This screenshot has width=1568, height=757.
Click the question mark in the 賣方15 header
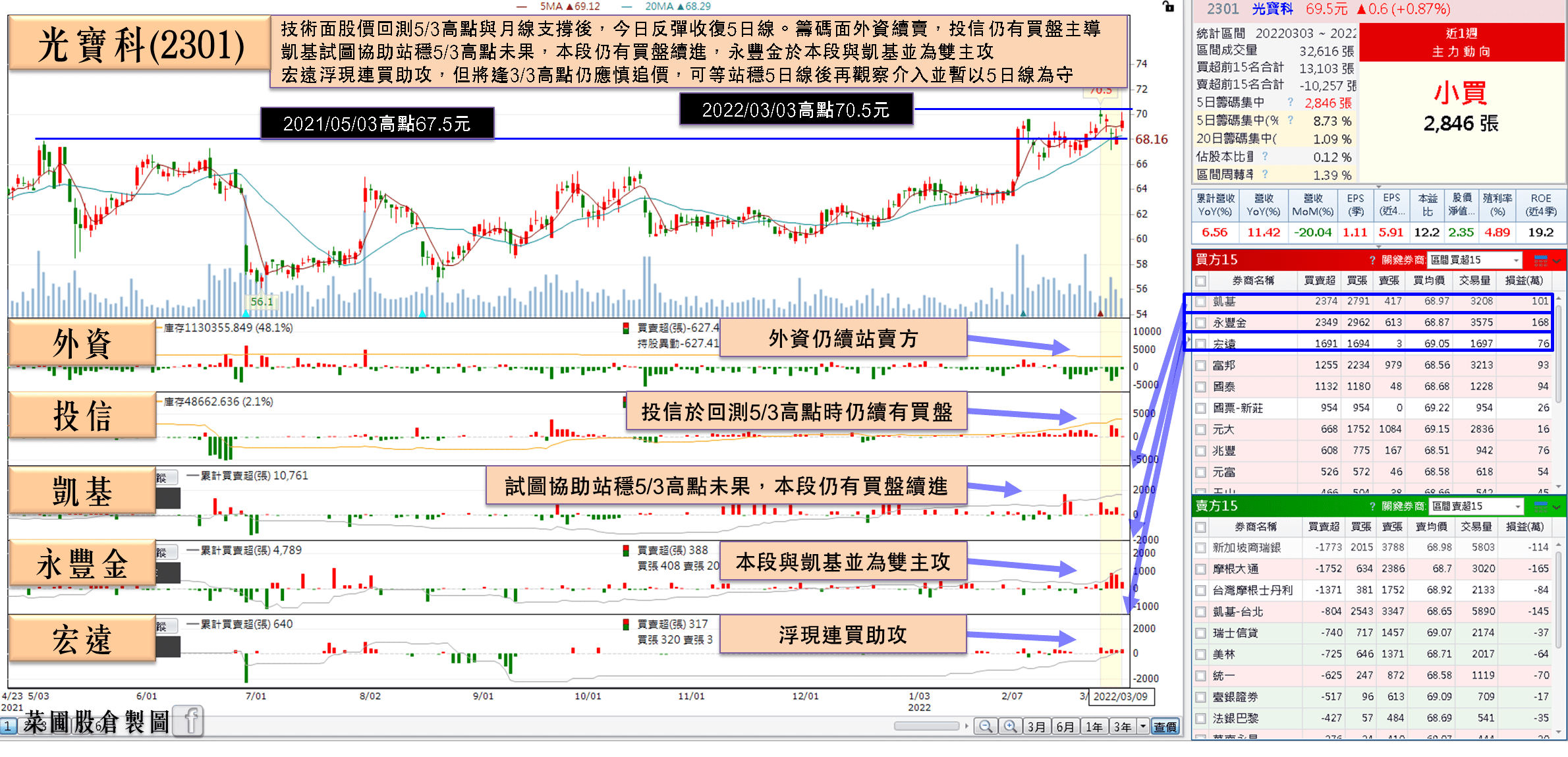pyautogui.click(x=1372, y=507)
